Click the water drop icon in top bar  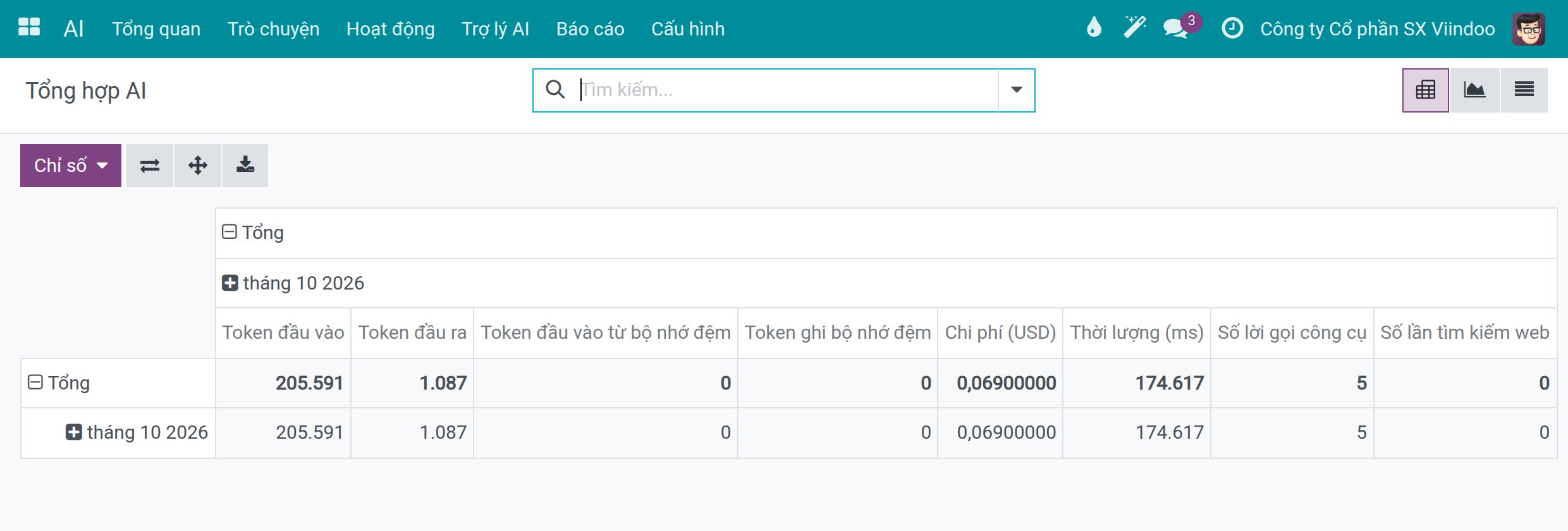click(1094, 28)
